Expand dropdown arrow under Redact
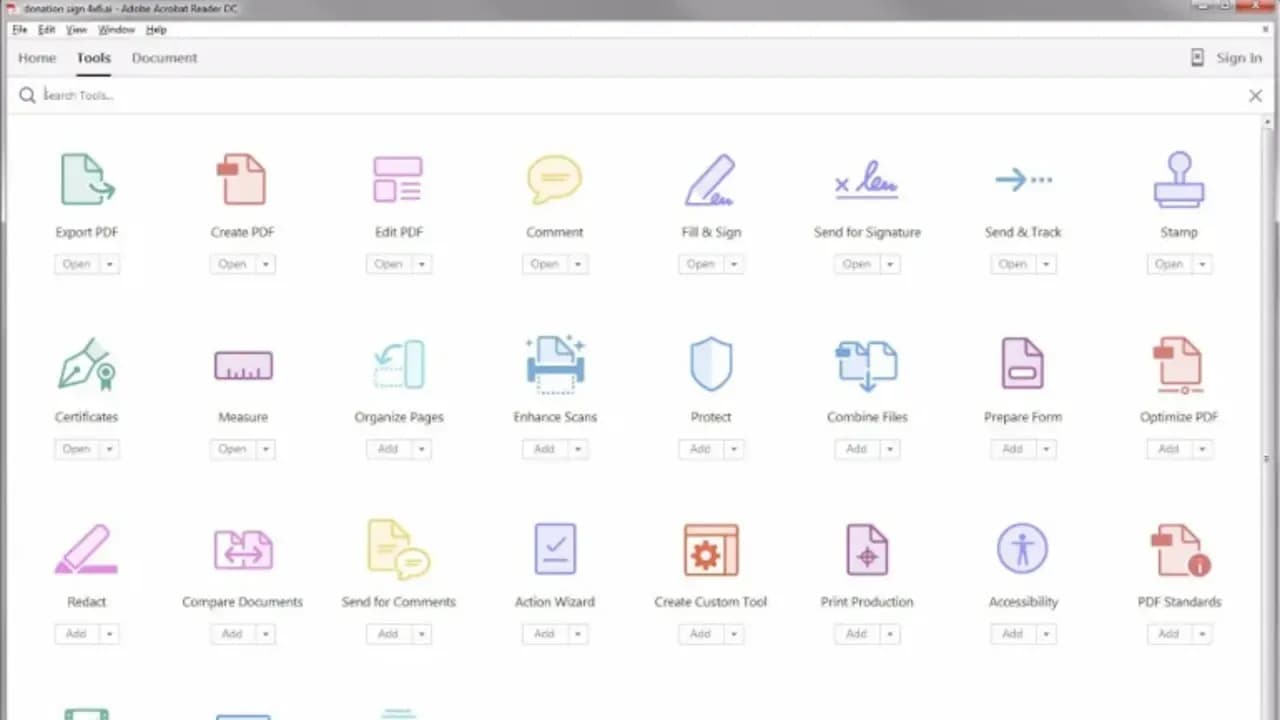 click(110, 634)
